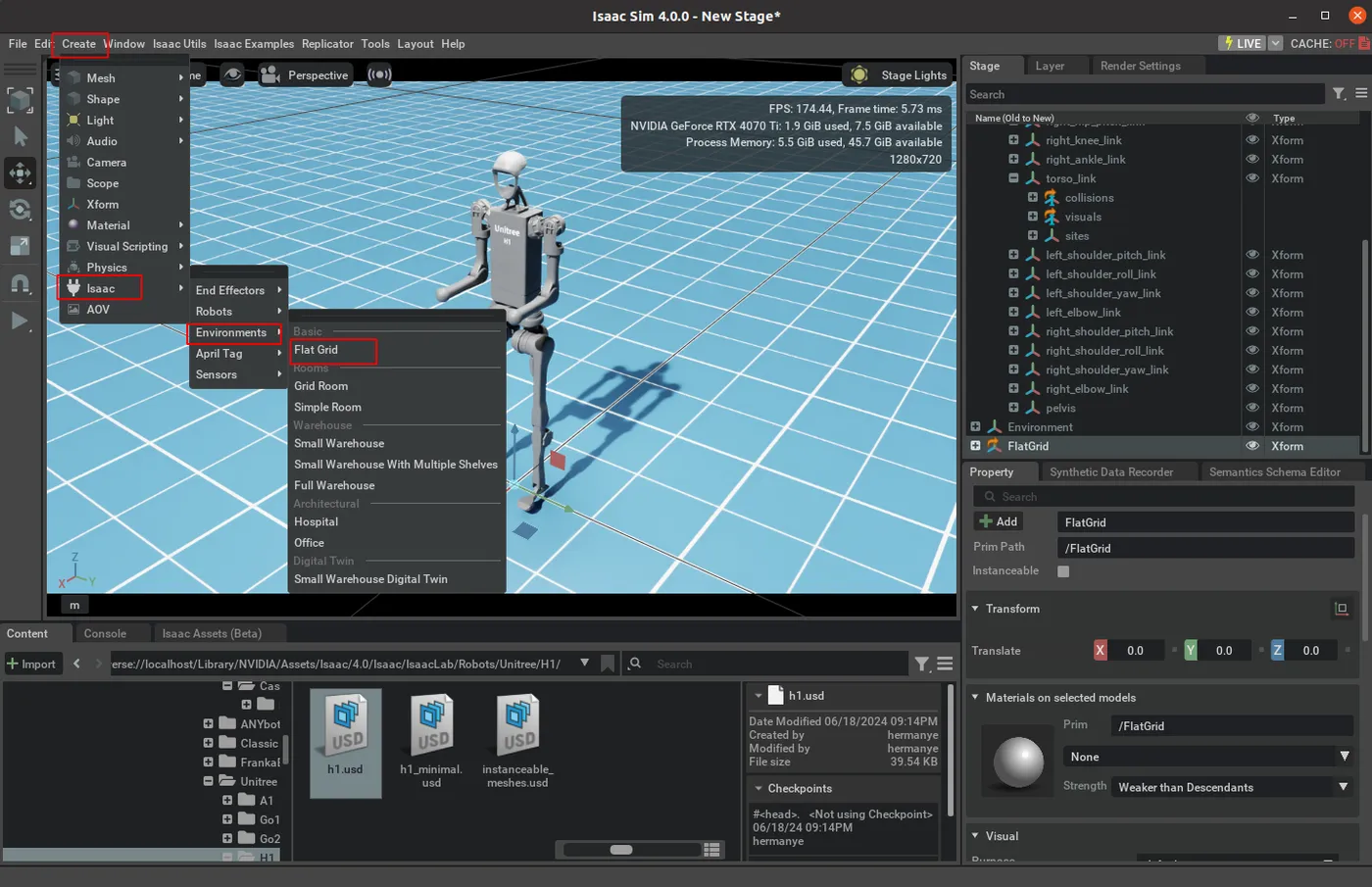Go back in content browser navigation
This screenshot has width=1372, height=887.
click(x=76, y=664)
